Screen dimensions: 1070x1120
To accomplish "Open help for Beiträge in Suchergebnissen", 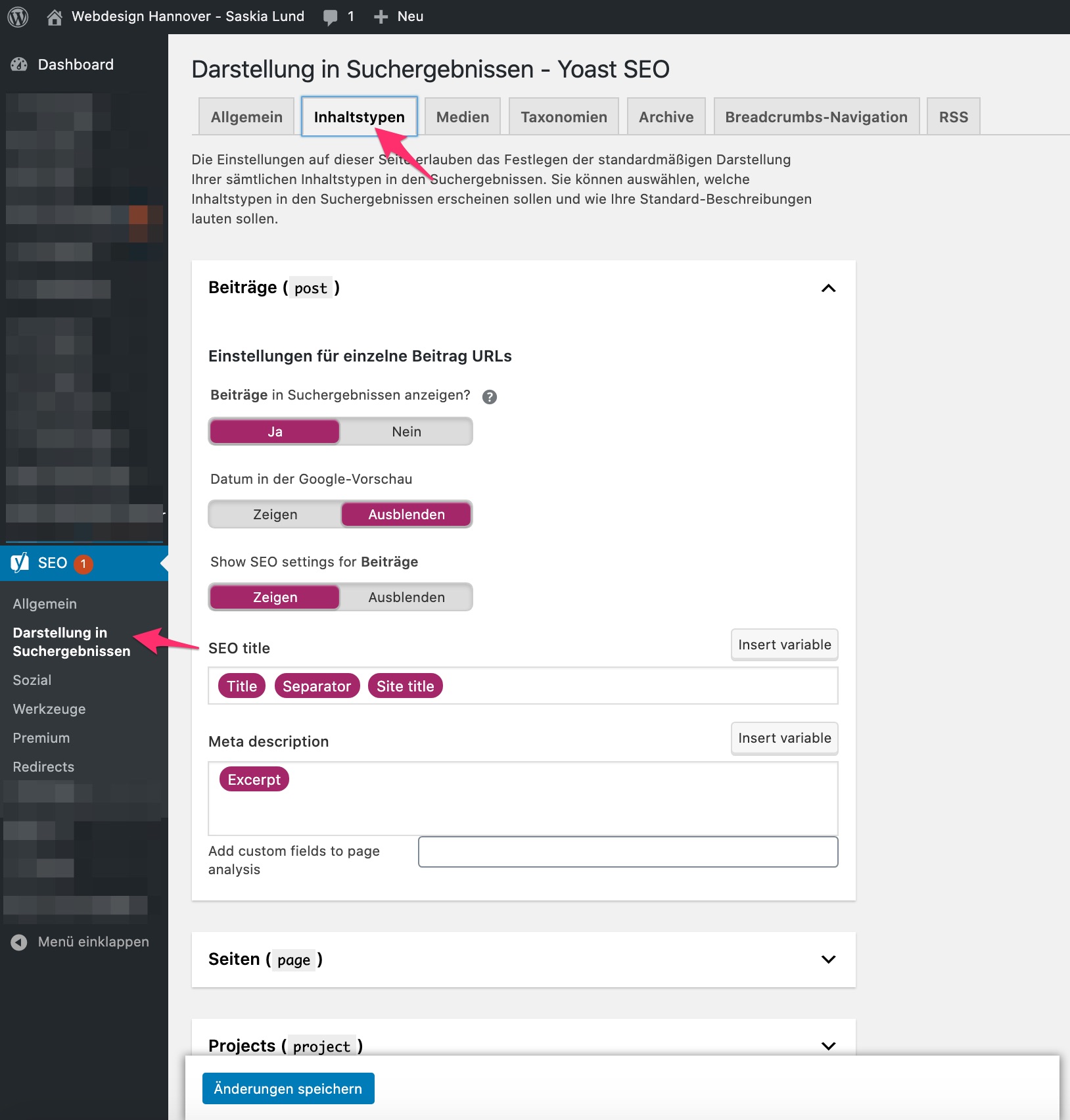I will (x=489, y=396).
